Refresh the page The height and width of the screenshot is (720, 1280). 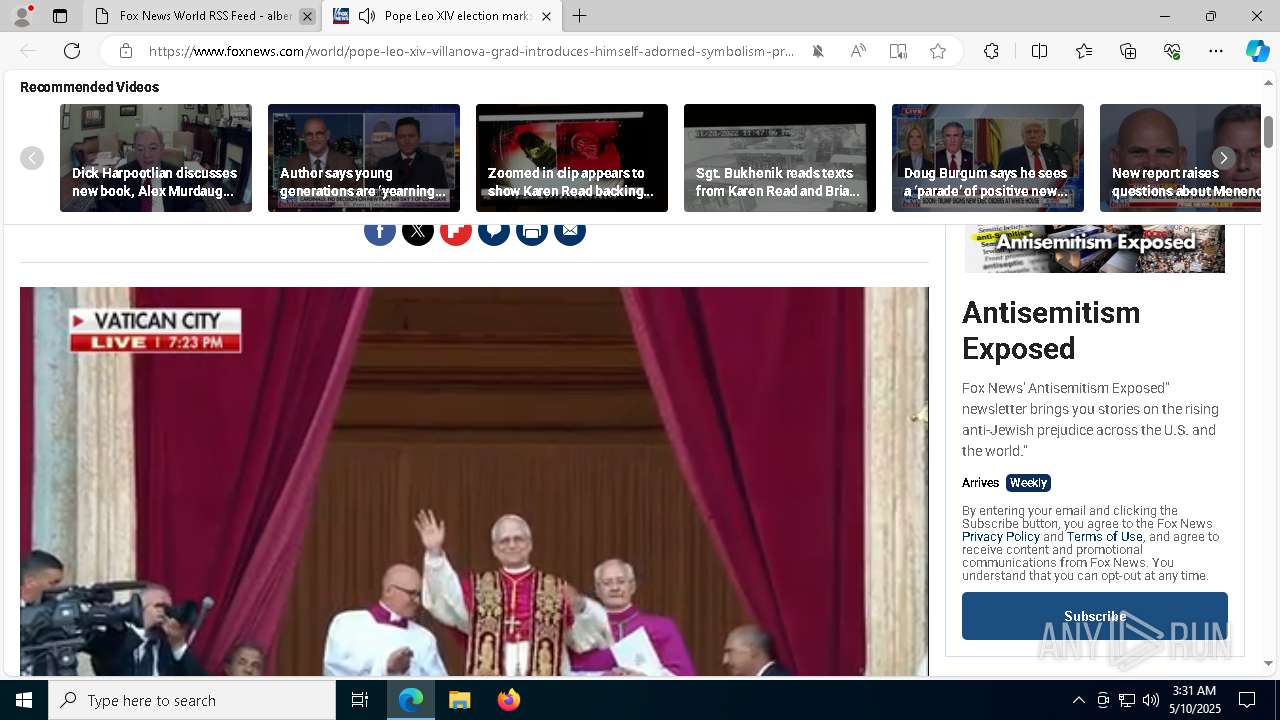tap(72, 51)
